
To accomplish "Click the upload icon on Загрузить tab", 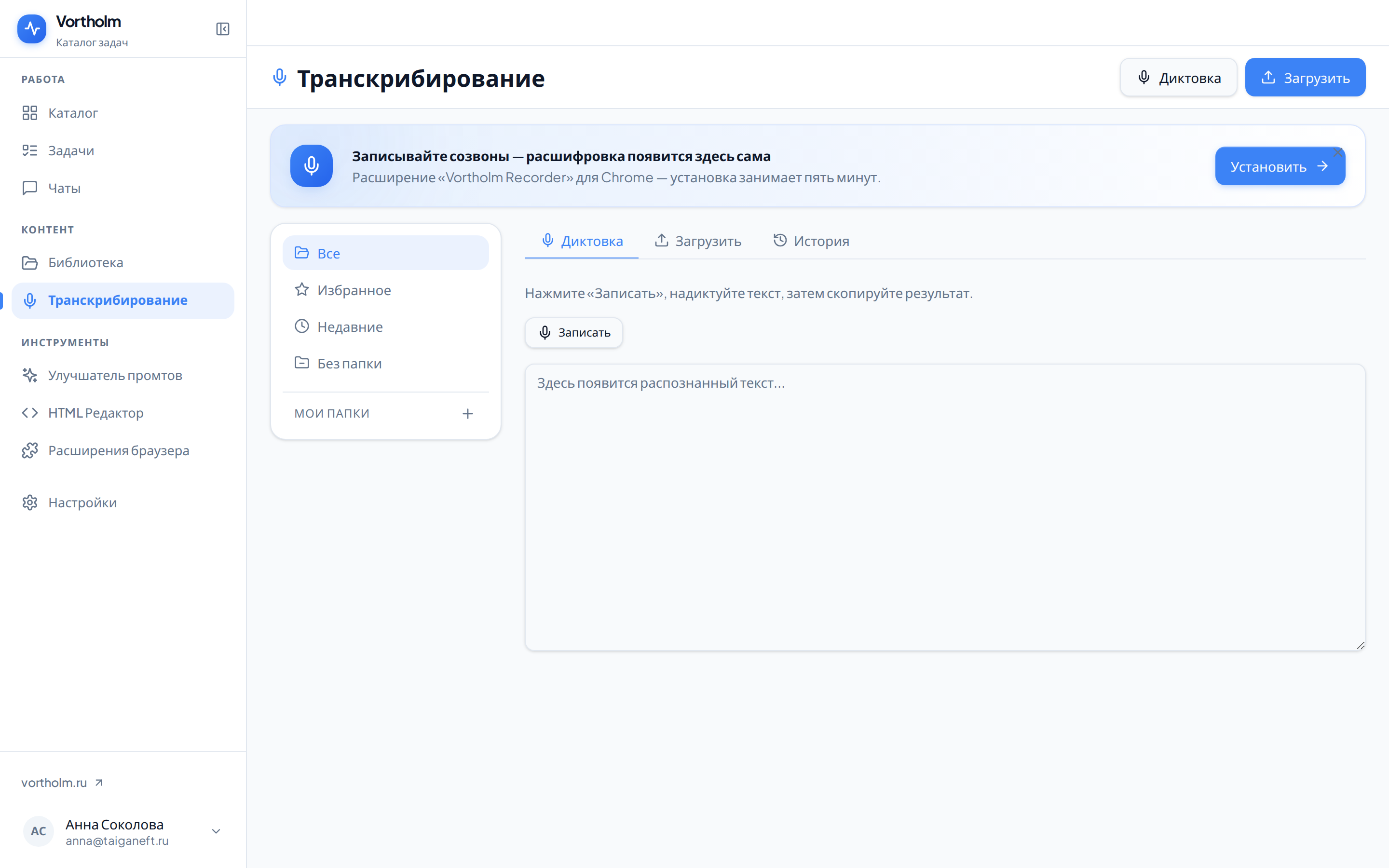I will (x=661, y=240).
